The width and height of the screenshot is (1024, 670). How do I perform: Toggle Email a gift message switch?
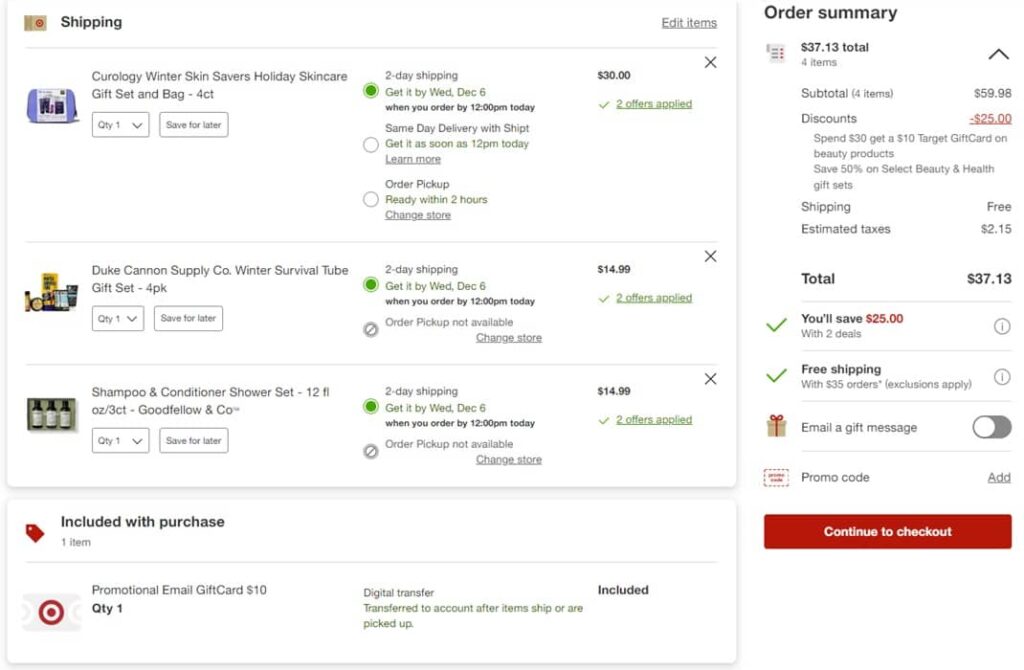991,427
